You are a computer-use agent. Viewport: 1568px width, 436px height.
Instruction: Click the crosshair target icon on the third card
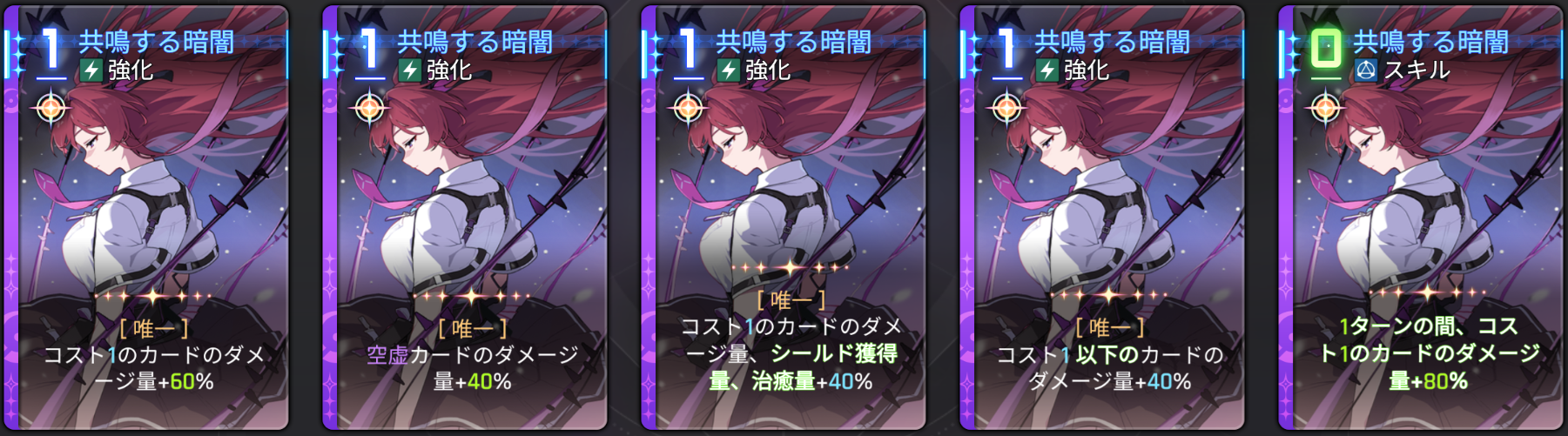688,109
